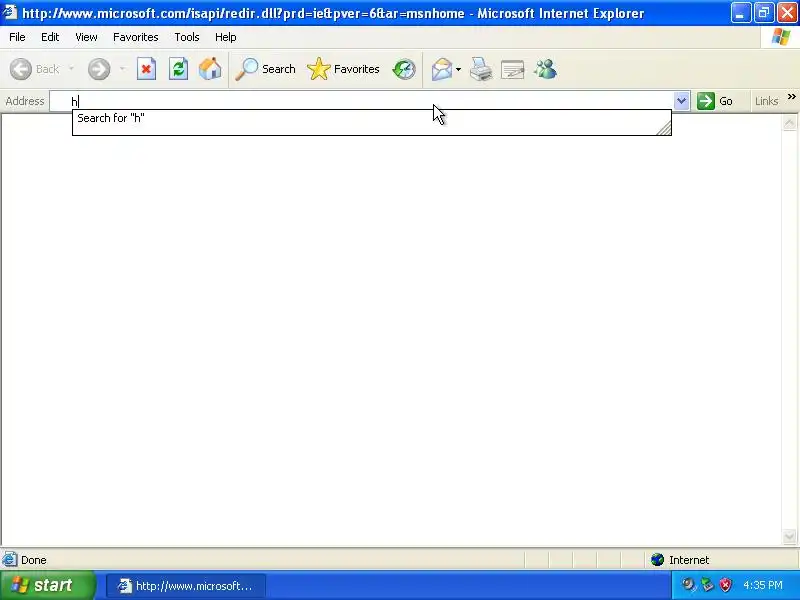The image size is (800, 600).
Task: Open the Favorites pane star button
Action: click(343, 69)
